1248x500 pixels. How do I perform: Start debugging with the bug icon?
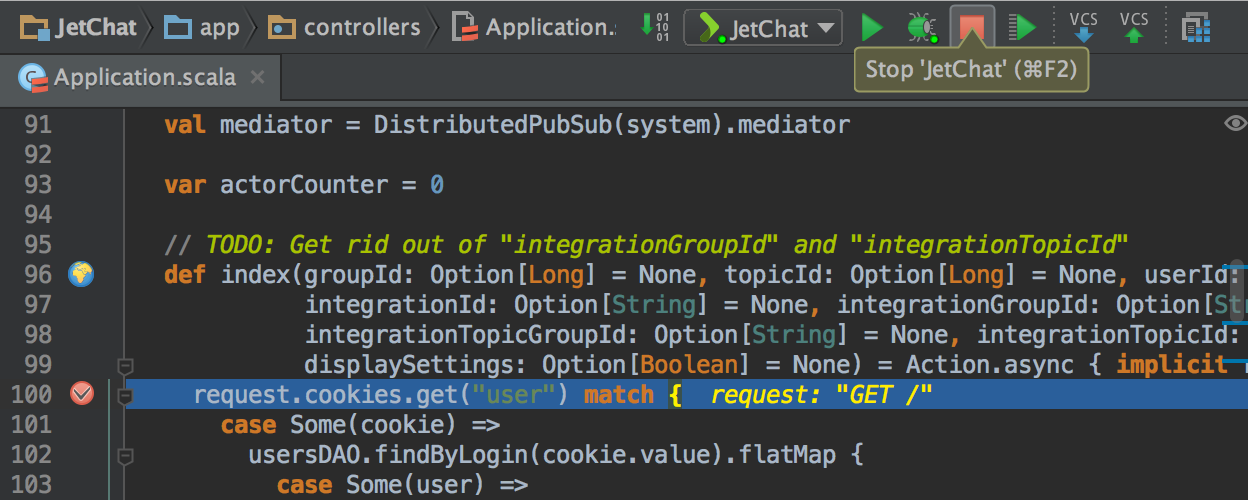(x=921, y=27)
